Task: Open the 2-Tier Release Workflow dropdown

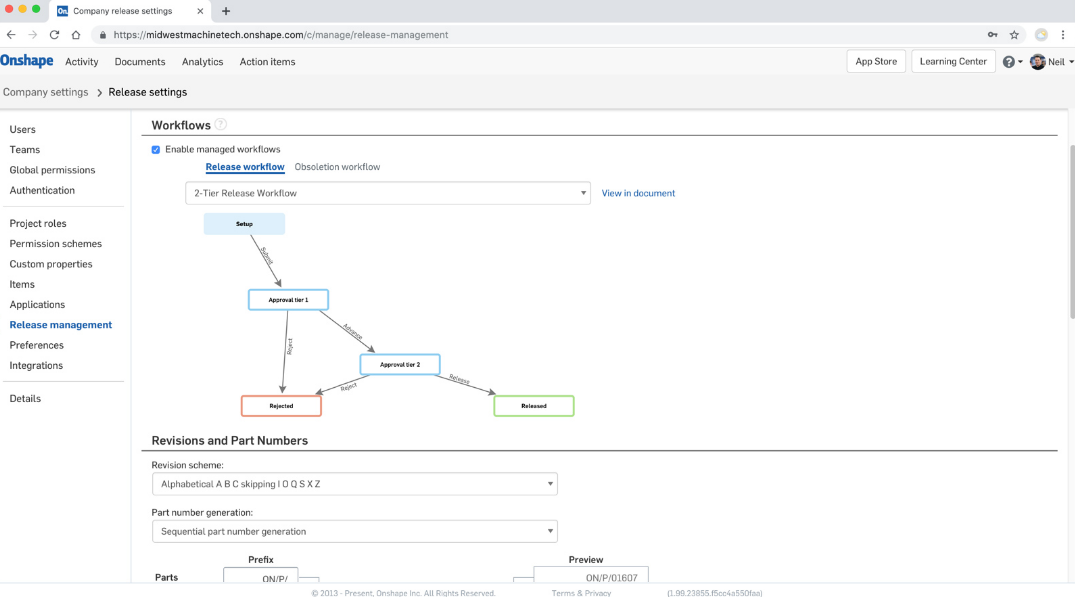Action: click(388, 193)
